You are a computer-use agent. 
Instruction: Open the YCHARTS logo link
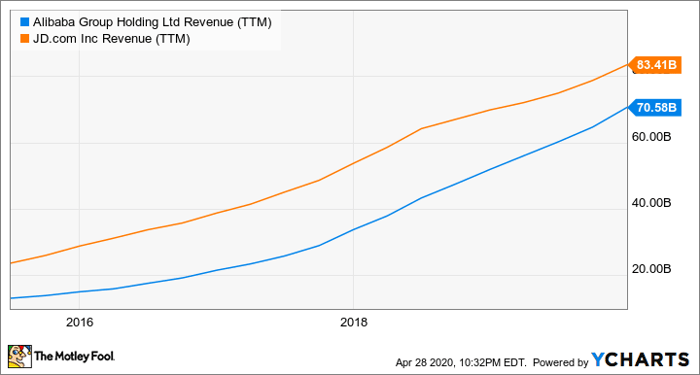(x=640, y=359)
